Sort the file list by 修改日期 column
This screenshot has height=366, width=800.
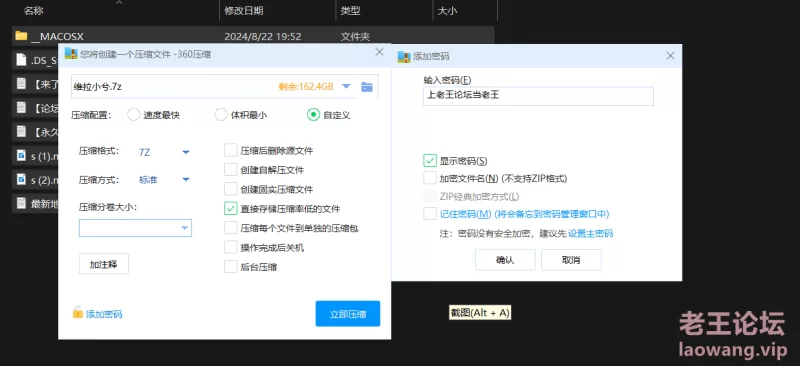point(244,10)
